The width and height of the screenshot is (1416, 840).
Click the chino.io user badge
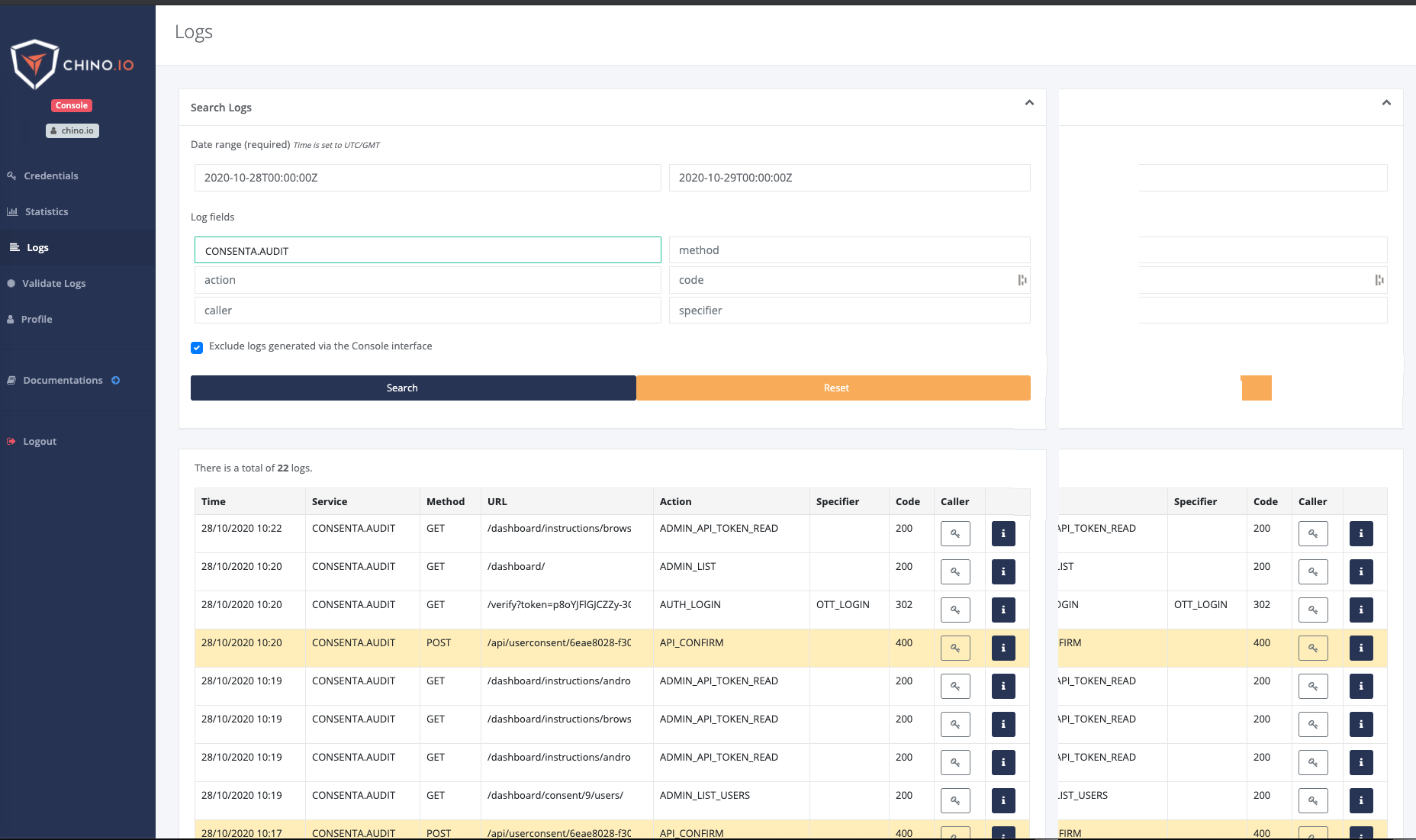(72, 130)
